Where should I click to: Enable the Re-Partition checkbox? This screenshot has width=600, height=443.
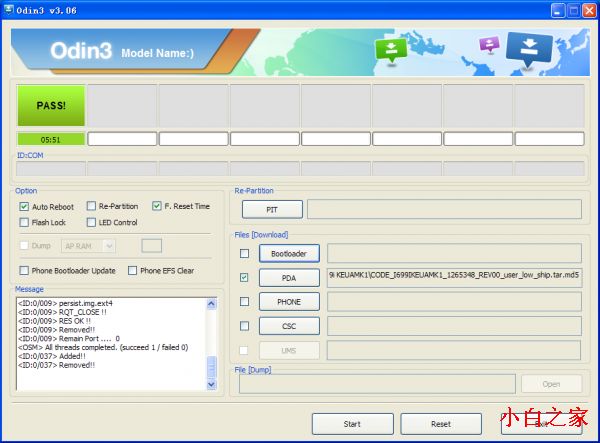(91, 206)
